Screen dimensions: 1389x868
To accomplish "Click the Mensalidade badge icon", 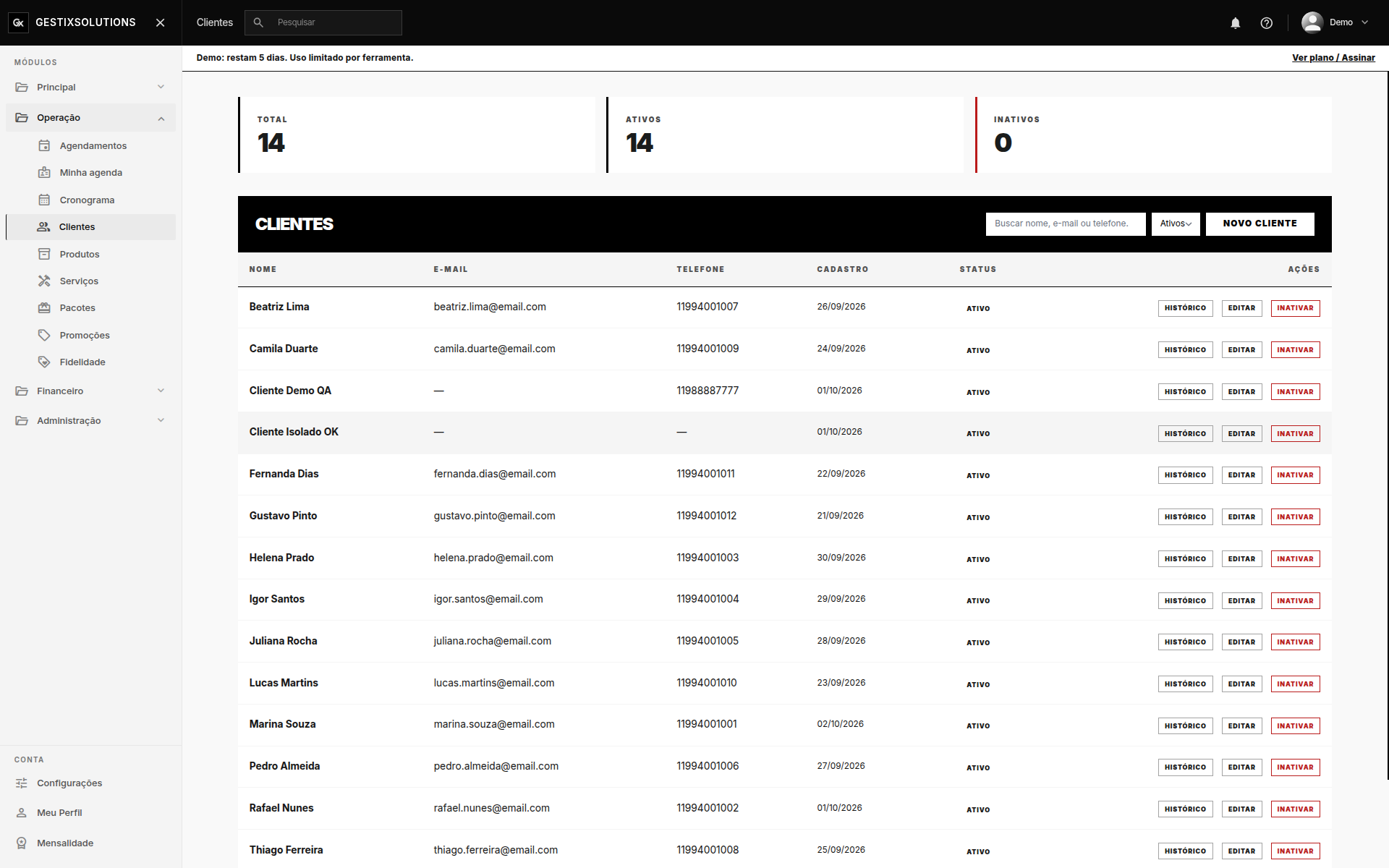I will click(22, 843).
